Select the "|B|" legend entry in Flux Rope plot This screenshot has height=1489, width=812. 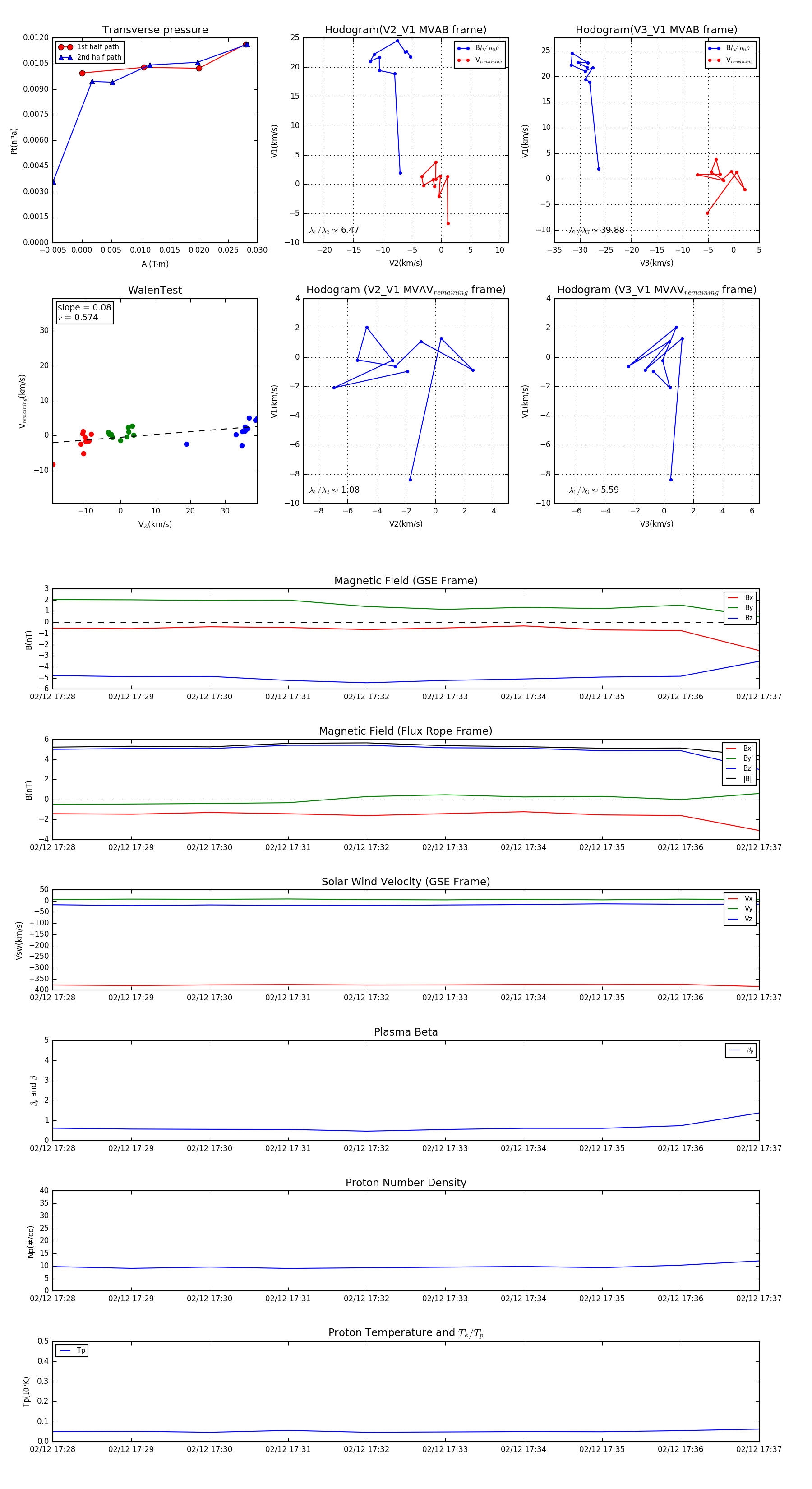739,779
